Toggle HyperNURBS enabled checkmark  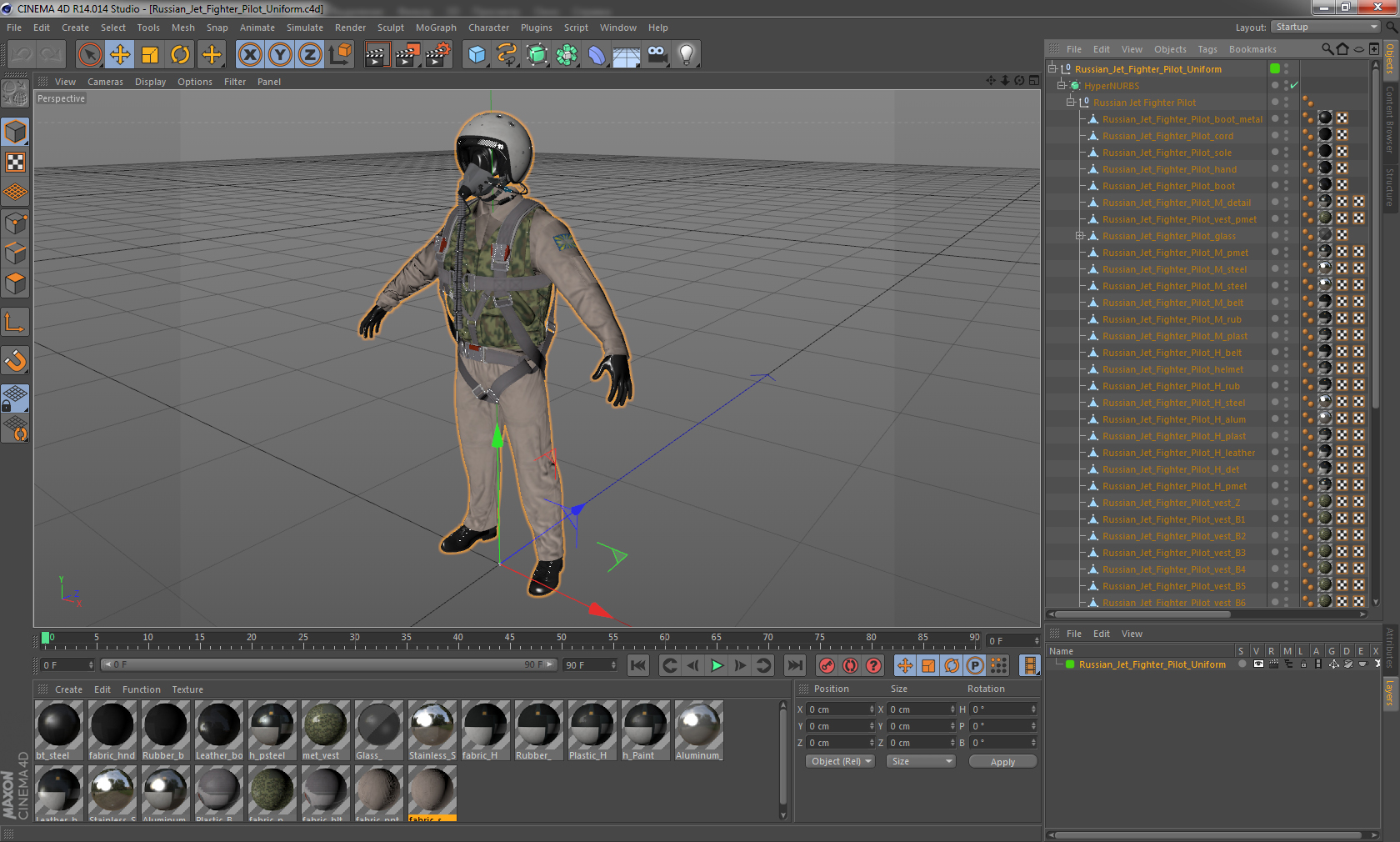(1294, 86)
